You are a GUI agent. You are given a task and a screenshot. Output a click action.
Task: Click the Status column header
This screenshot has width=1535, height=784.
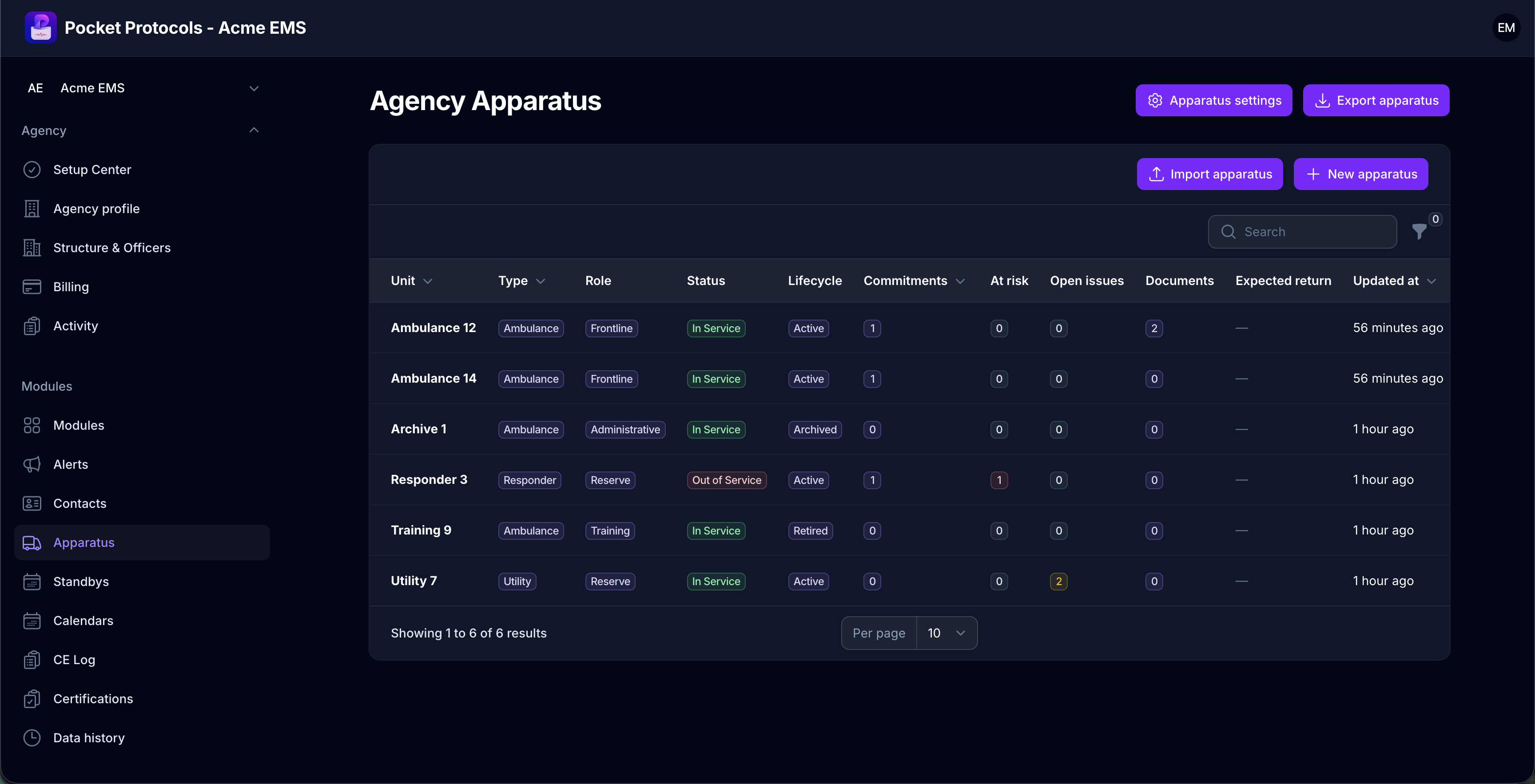pos(705,281)
